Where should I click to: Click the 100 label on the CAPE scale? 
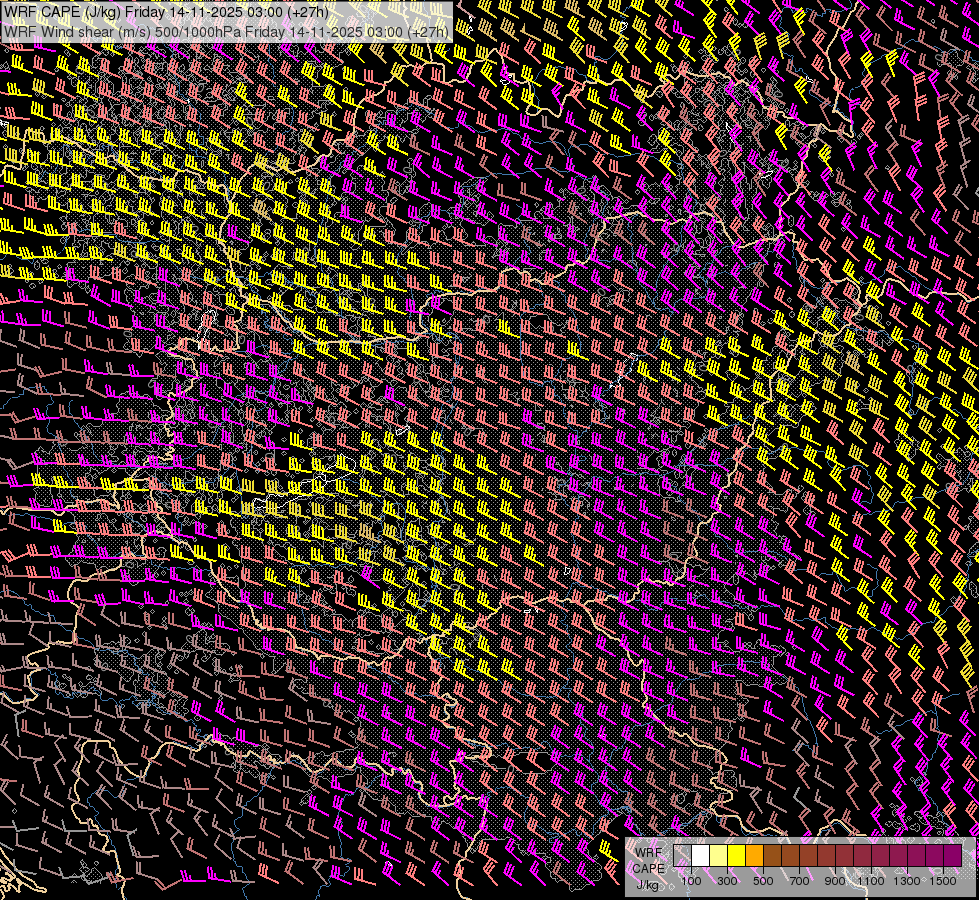691,881
